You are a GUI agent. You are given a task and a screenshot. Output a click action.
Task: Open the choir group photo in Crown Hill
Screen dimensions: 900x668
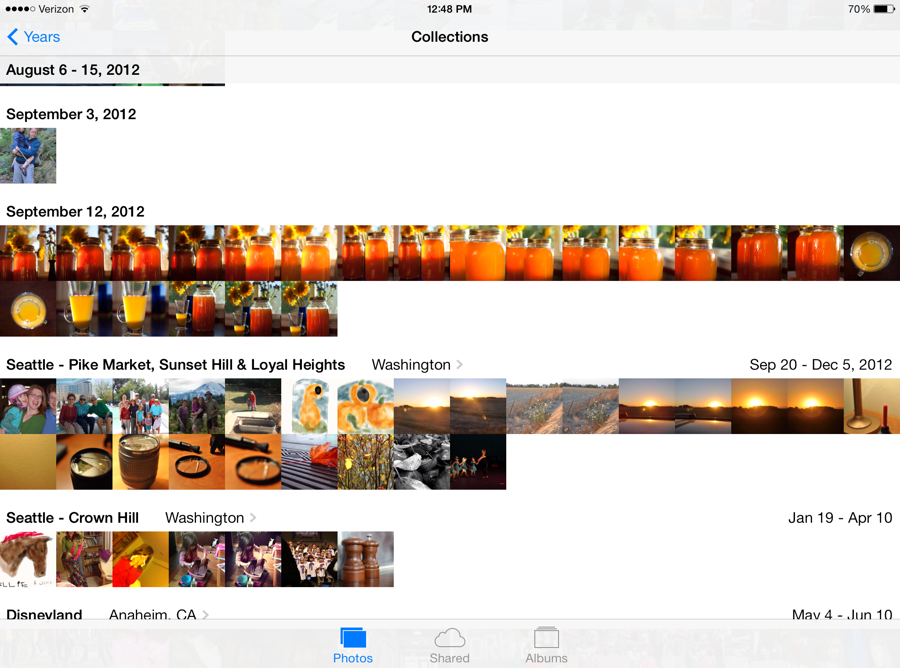[309, 559]
